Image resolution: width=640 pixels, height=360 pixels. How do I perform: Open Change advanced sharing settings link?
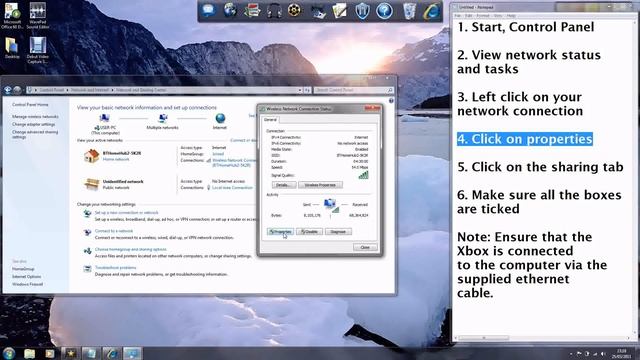click(35, 134)
